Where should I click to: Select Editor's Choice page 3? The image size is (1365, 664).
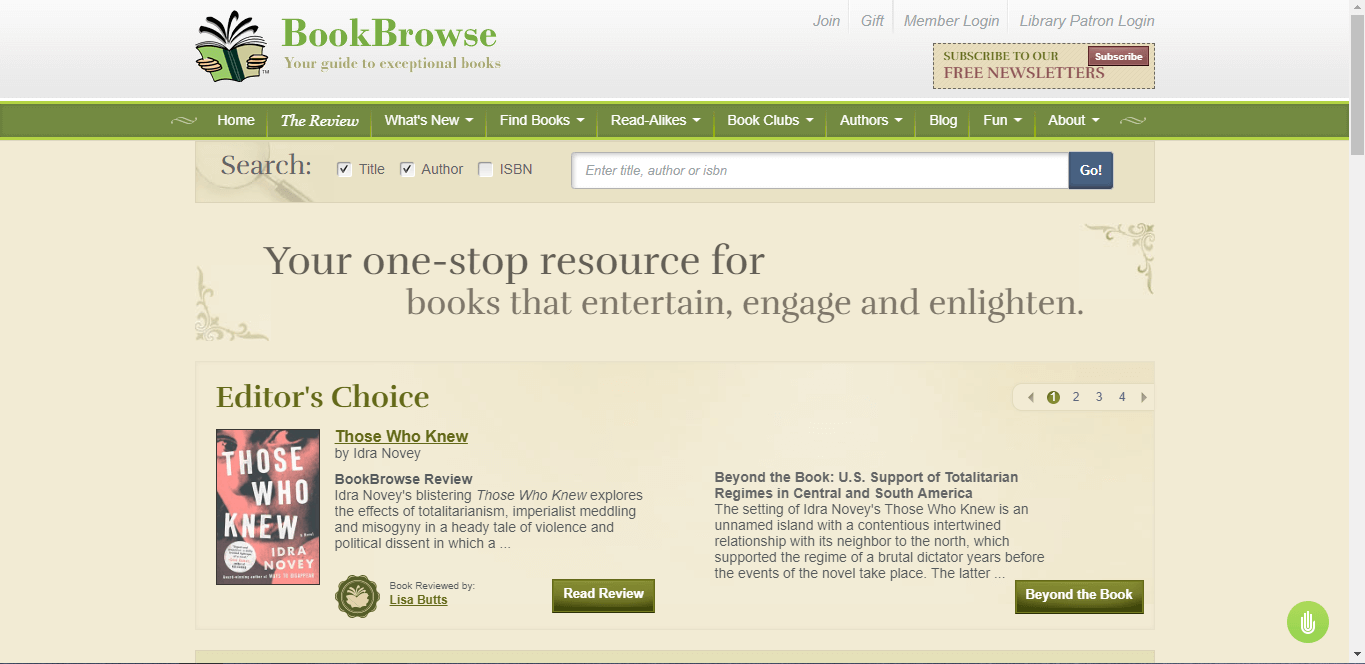pyautogui.click(x=1099, y=397)
